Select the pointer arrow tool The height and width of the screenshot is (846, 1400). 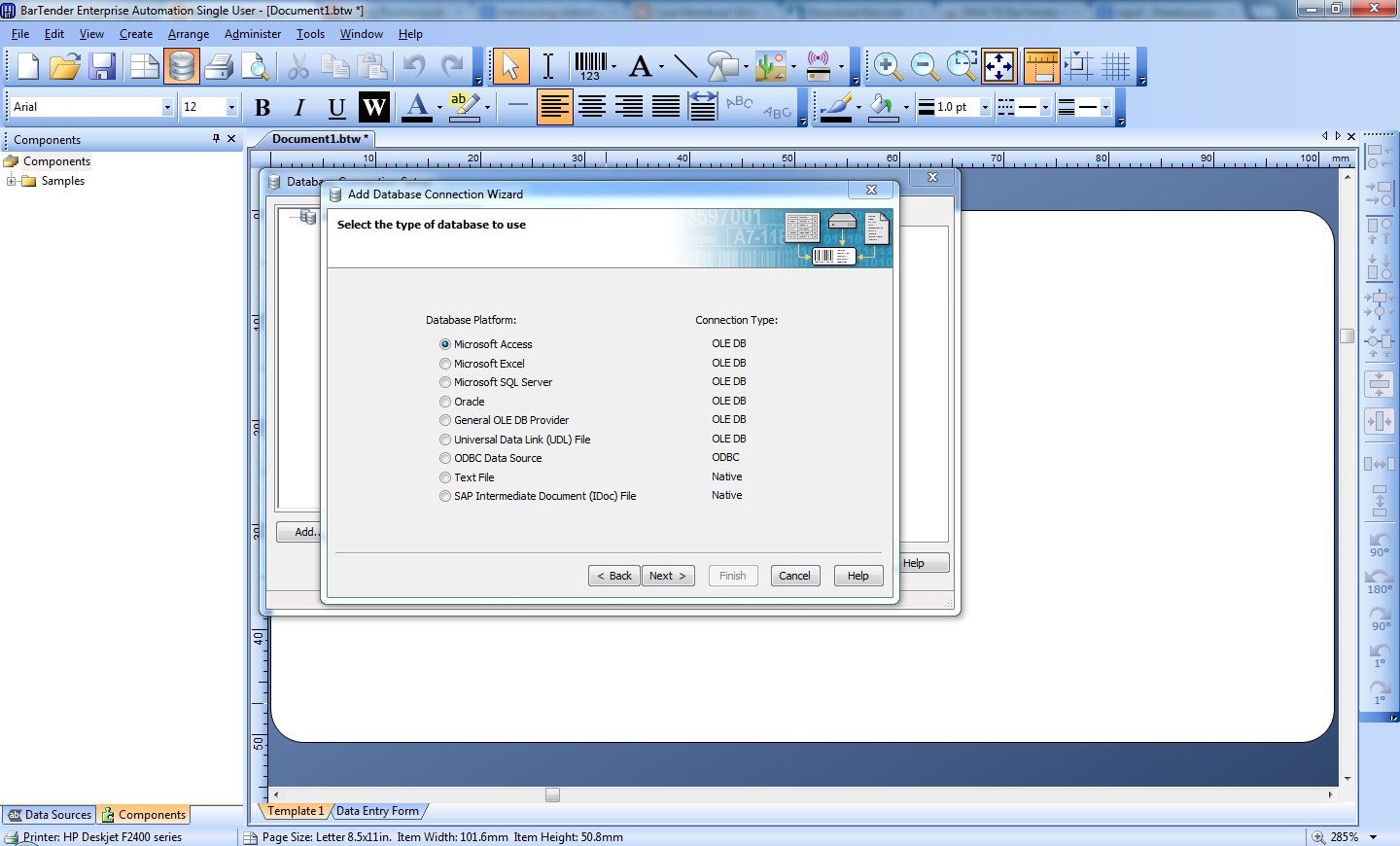pos(510,67)
